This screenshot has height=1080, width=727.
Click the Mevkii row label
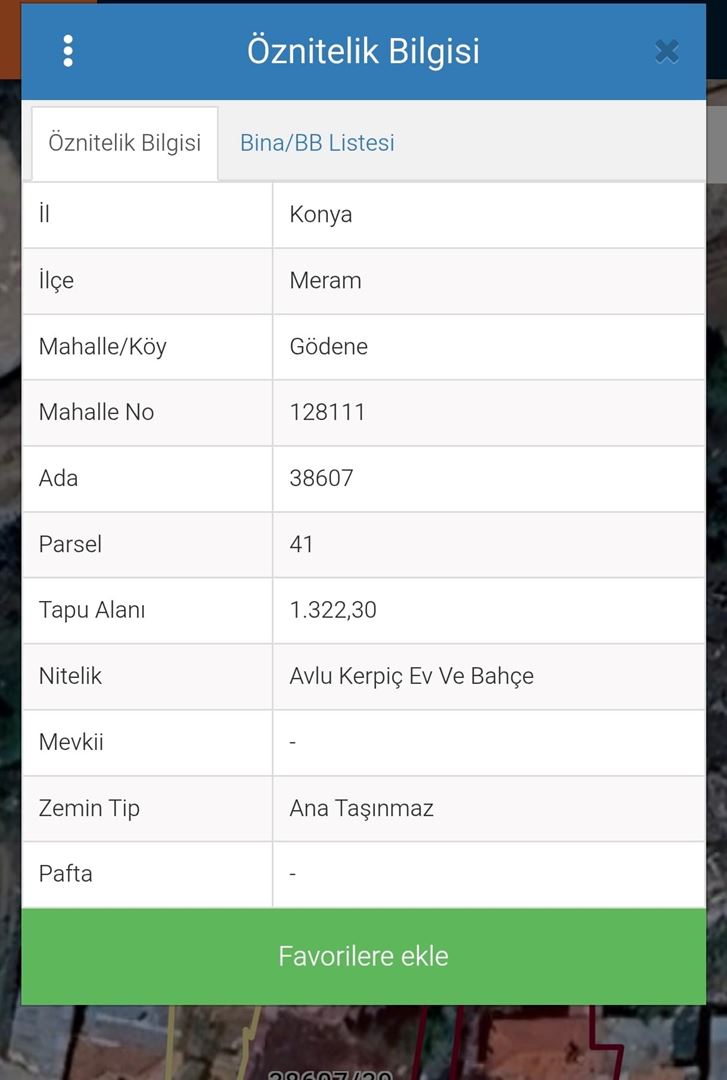click(71, 742)
